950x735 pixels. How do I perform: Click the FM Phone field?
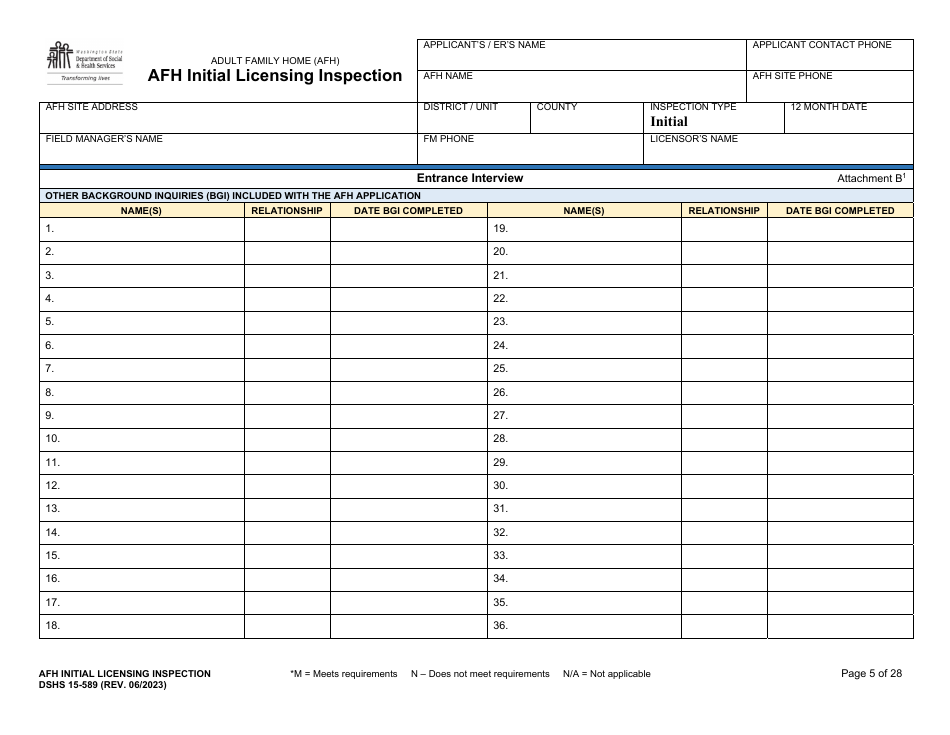(x=530, y=147)
